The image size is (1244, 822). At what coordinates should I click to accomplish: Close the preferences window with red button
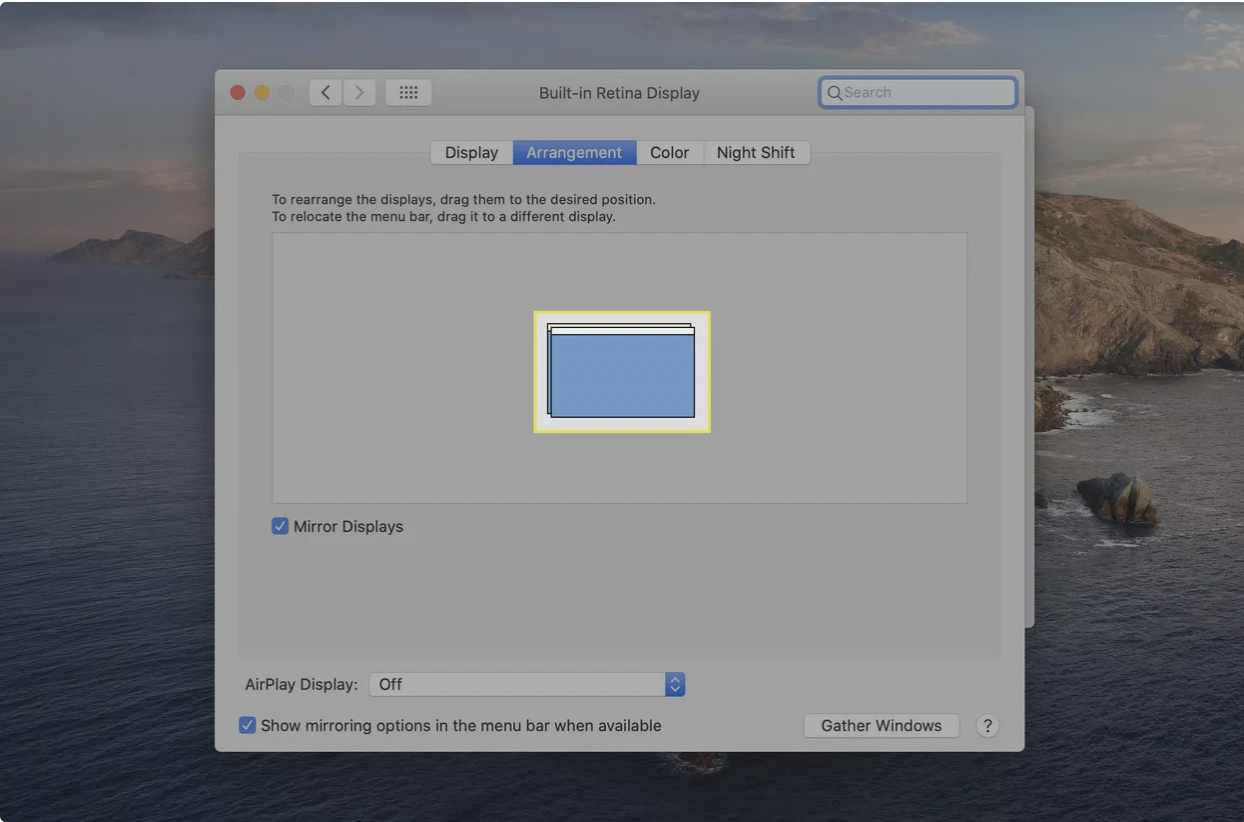(x=238, y=93)
